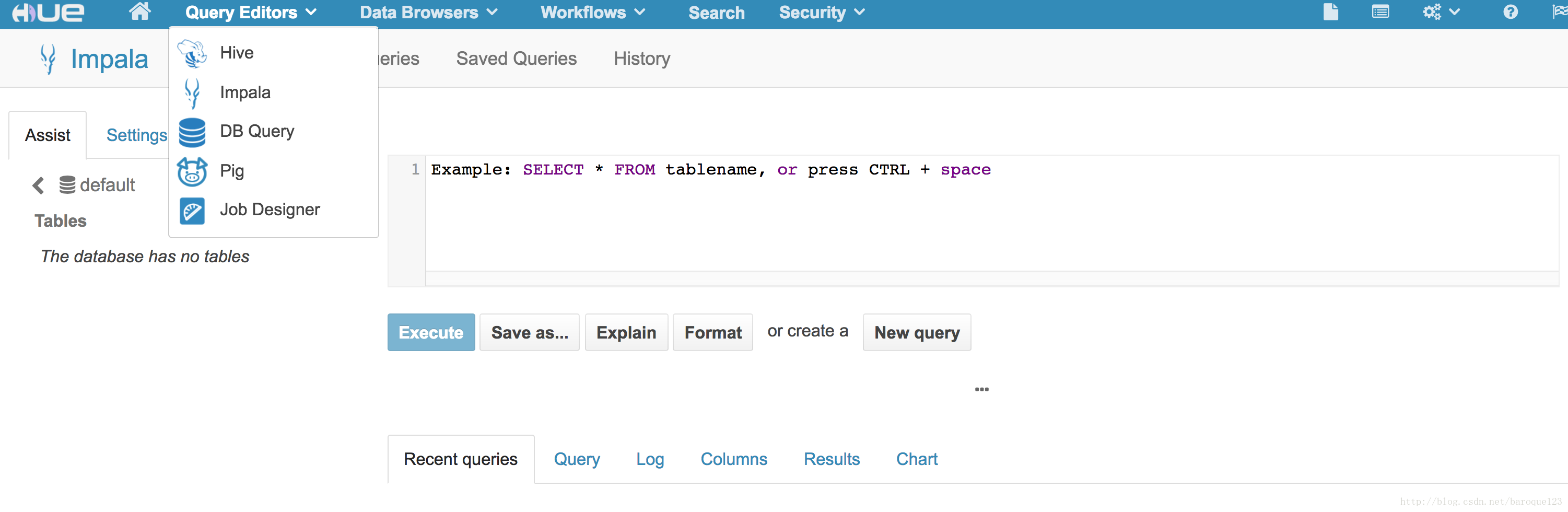Click the Execute button
1568x512 pixels.
431,332
